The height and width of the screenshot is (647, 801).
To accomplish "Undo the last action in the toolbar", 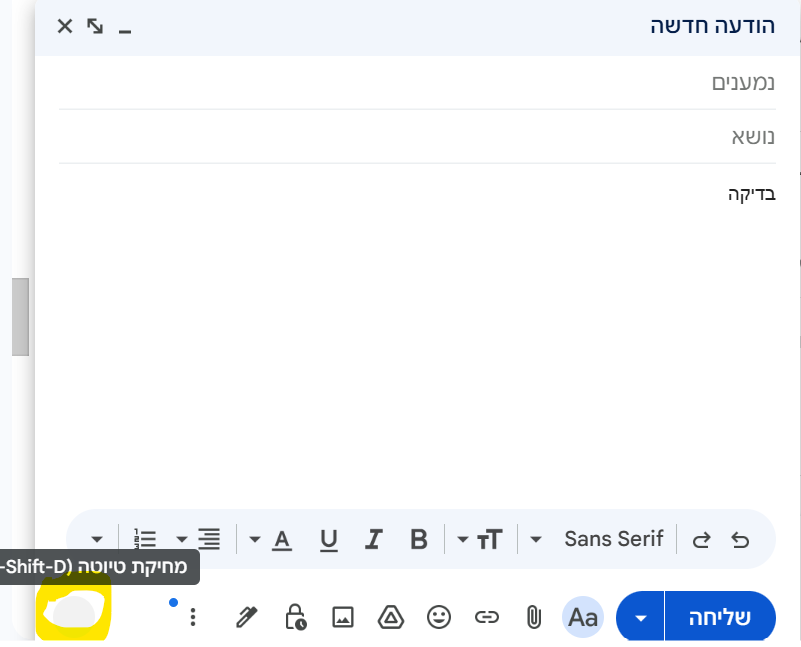I will coord(740,540).
